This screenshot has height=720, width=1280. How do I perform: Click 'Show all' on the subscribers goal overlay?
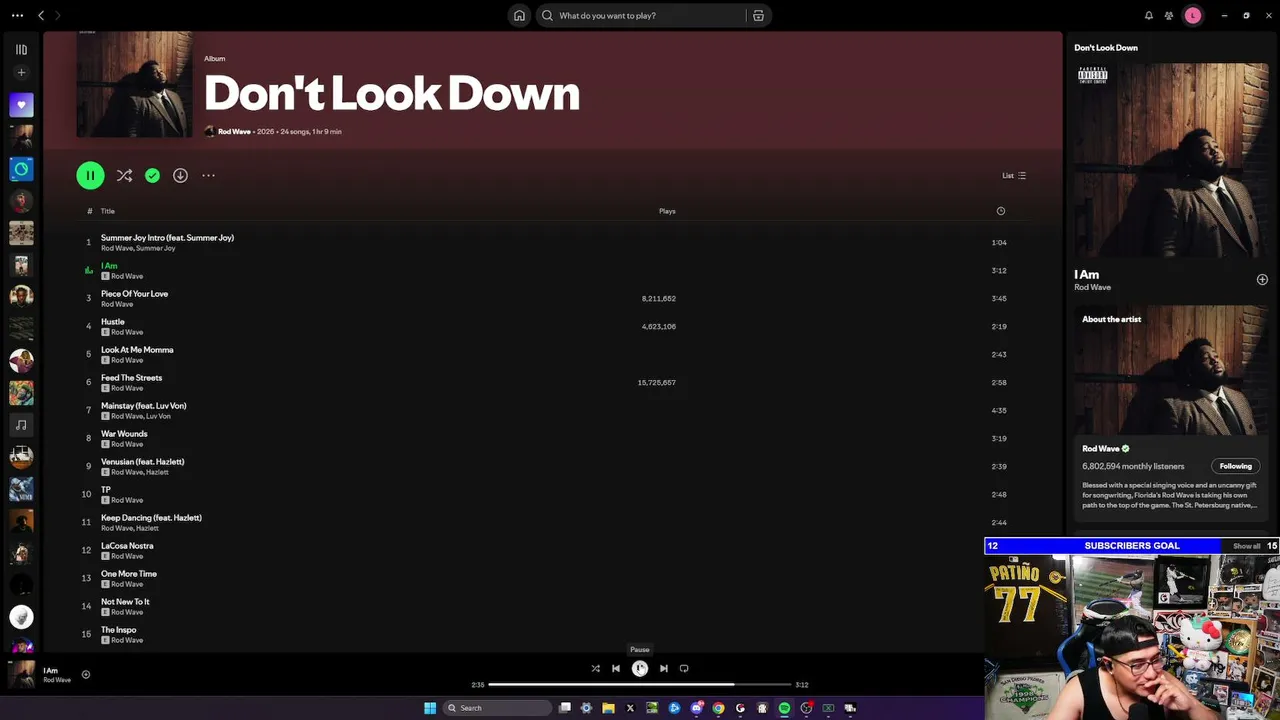pos(1246,546)
